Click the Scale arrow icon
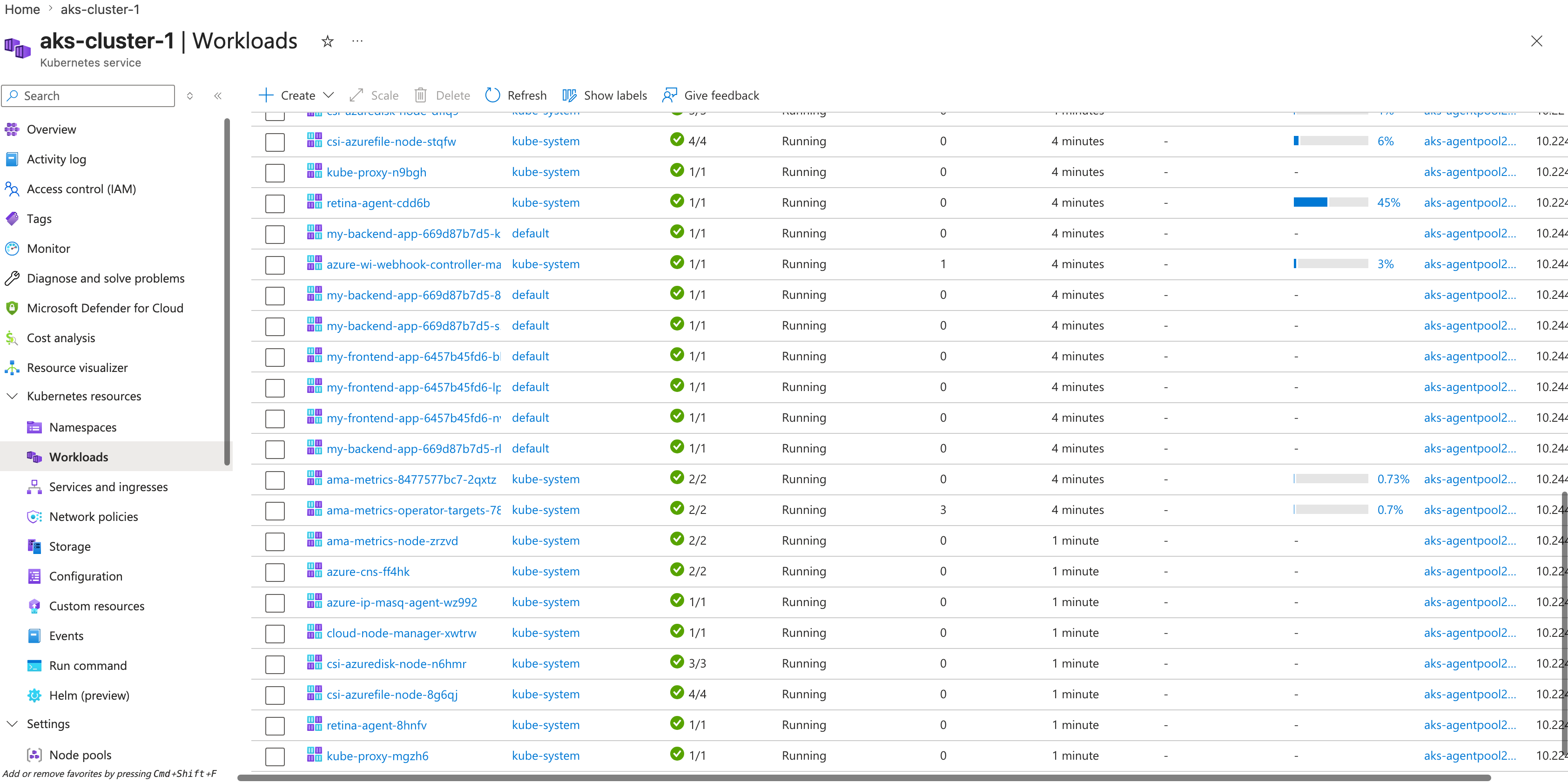 tap(356, 95)
